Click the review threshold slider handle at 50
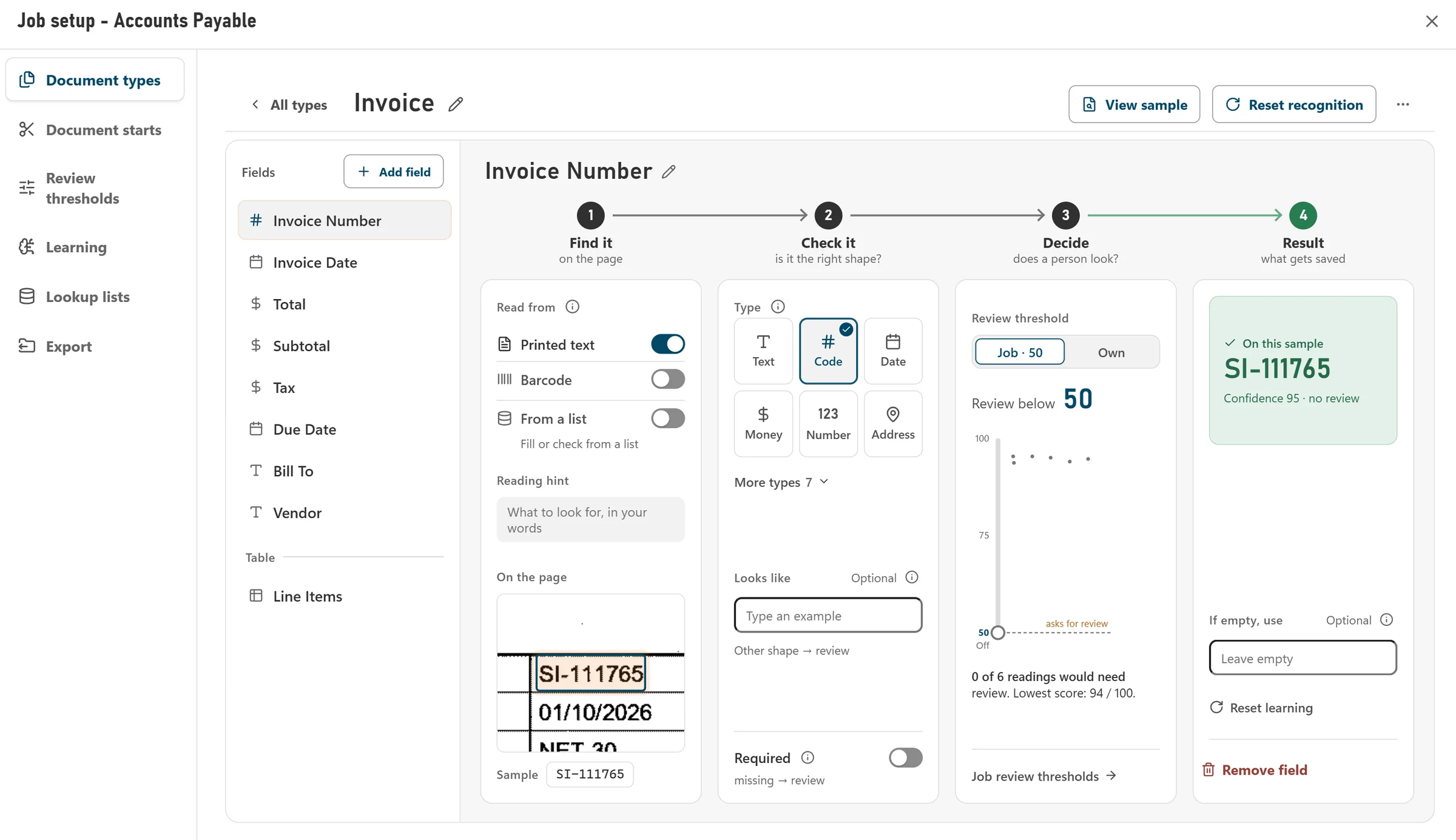The height and width of the screenshot is (840, 1456). click(998, 633)
